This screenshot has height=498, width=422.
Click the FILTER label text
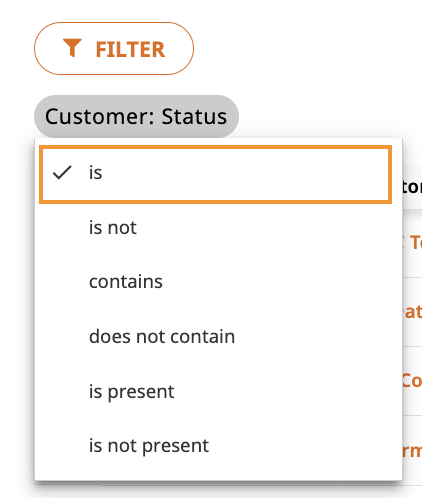[x=130, y=49]
